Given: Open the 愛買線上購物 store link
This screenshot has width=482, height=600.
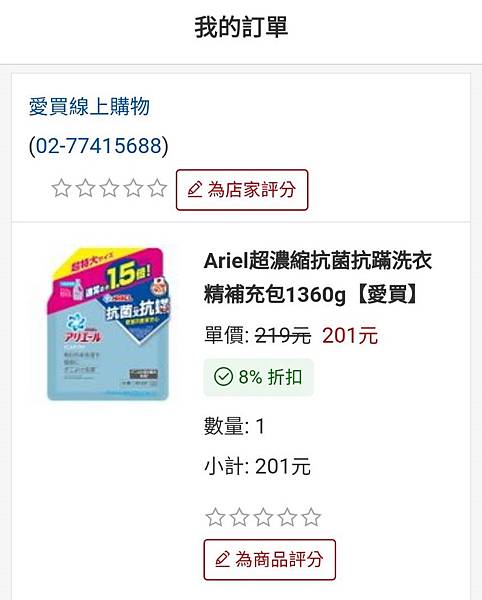Looking at the screenshot, I should click(90, 106).
